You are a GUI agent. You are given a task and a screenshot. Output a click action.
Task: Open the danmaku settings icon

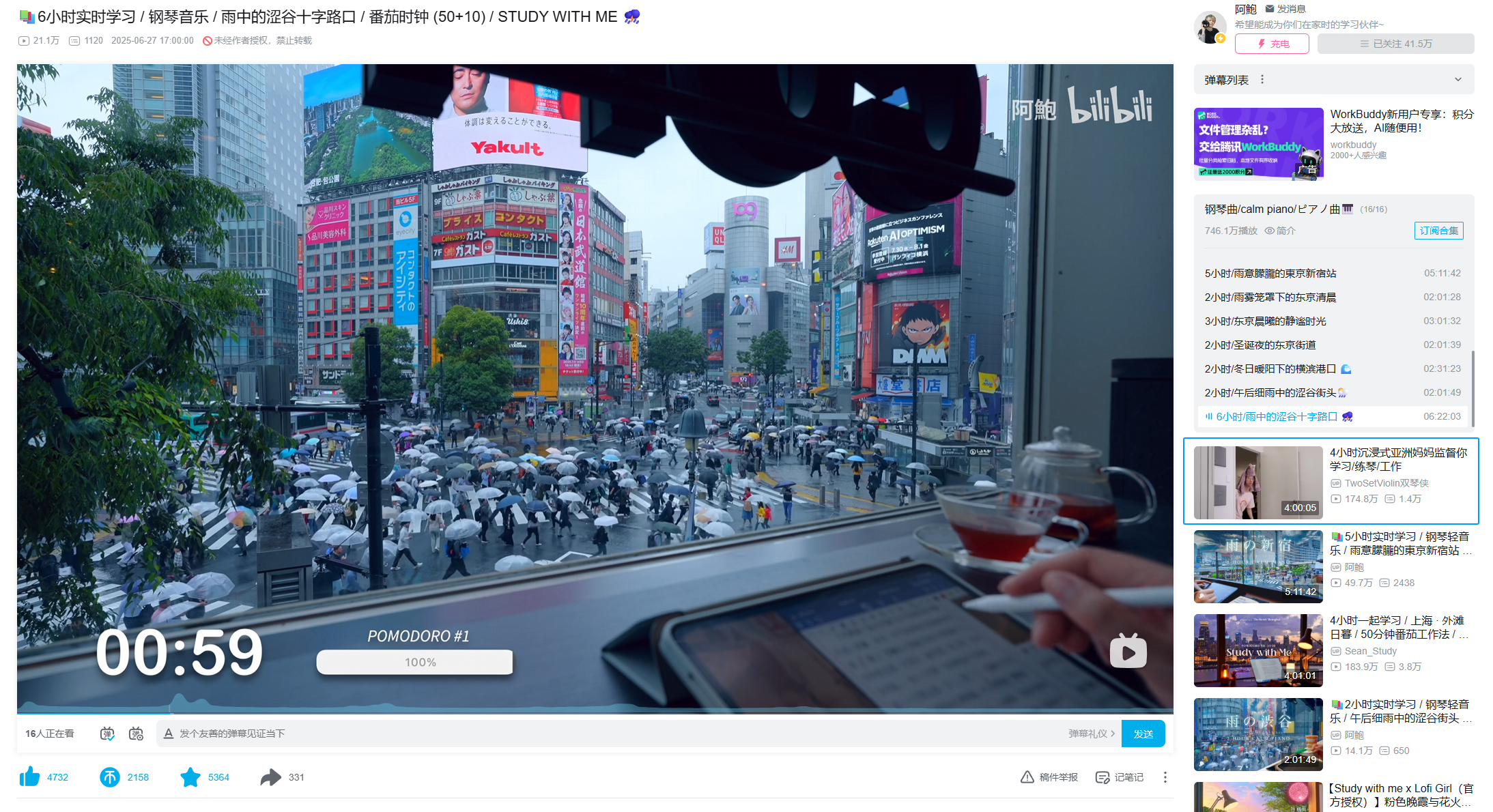[x=136, y=734]
